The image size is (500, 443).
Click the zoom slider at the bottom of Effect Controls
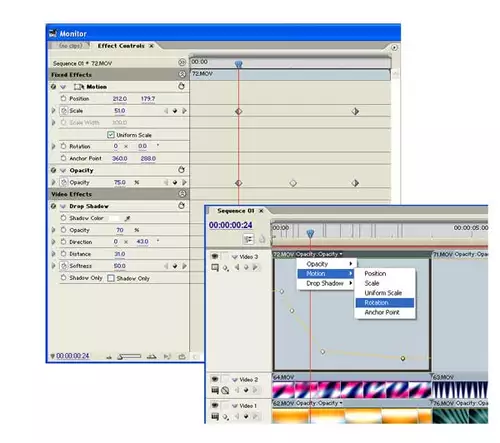click(130, 357)
